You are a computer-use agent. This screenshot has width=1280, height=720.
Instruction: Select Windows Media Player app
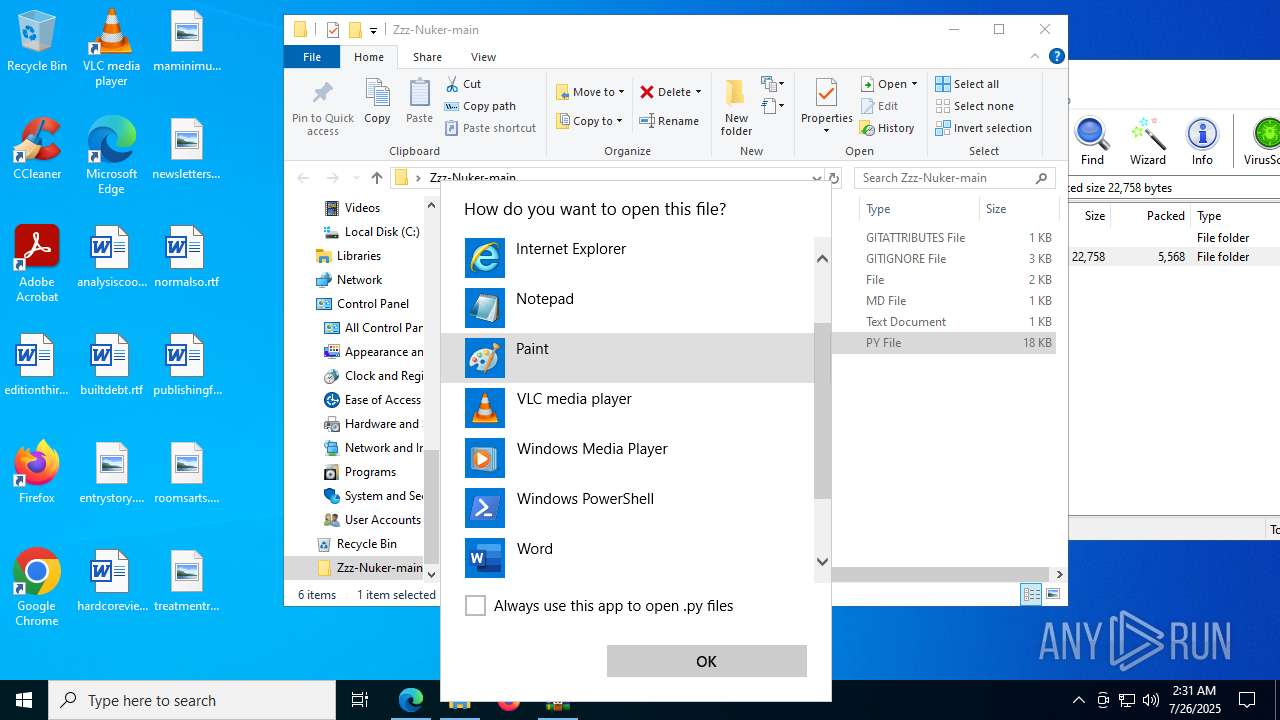click(x=627, y=458)
